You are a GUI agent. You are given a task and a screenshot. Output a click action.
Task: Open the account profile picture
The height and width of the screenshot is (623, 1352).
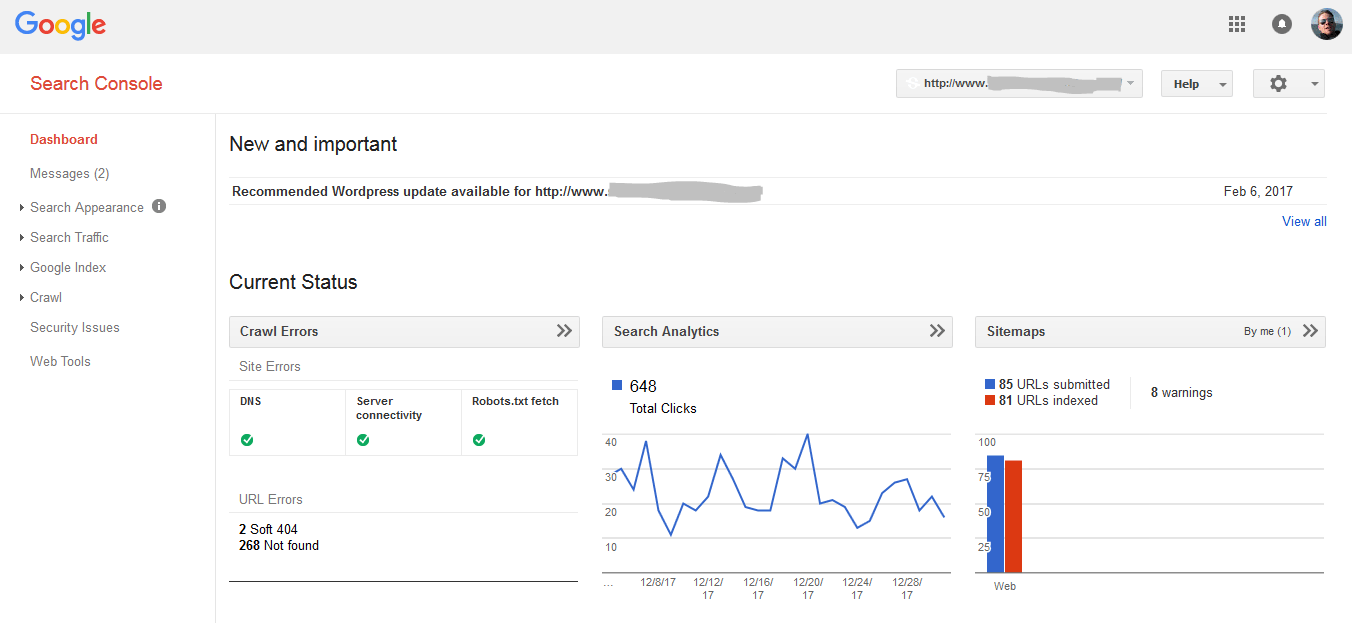tap(1326, 24)
